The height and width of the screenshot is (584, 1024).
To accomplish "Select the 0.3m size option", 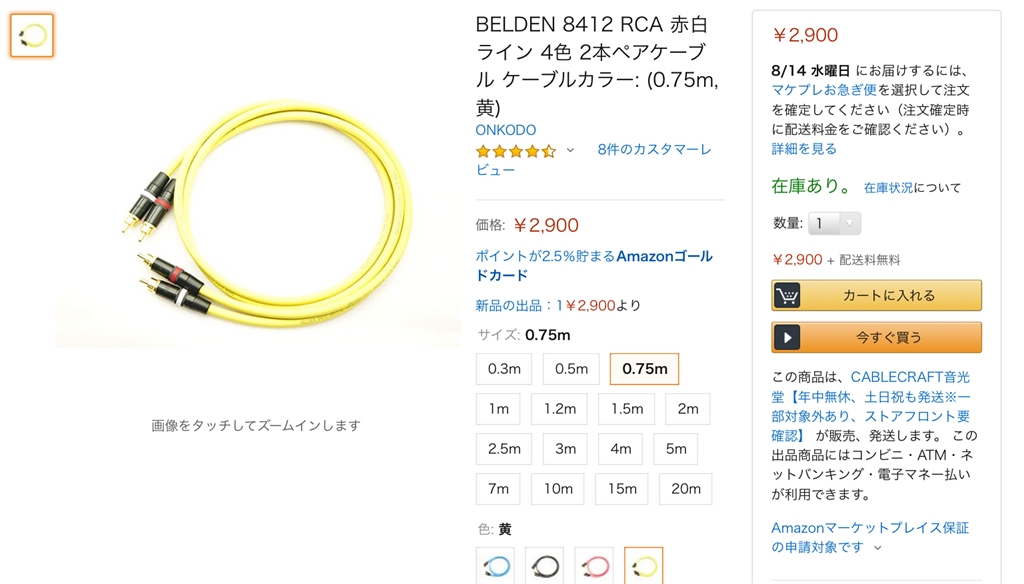I will pyautogui.click(x=504, y=369).
